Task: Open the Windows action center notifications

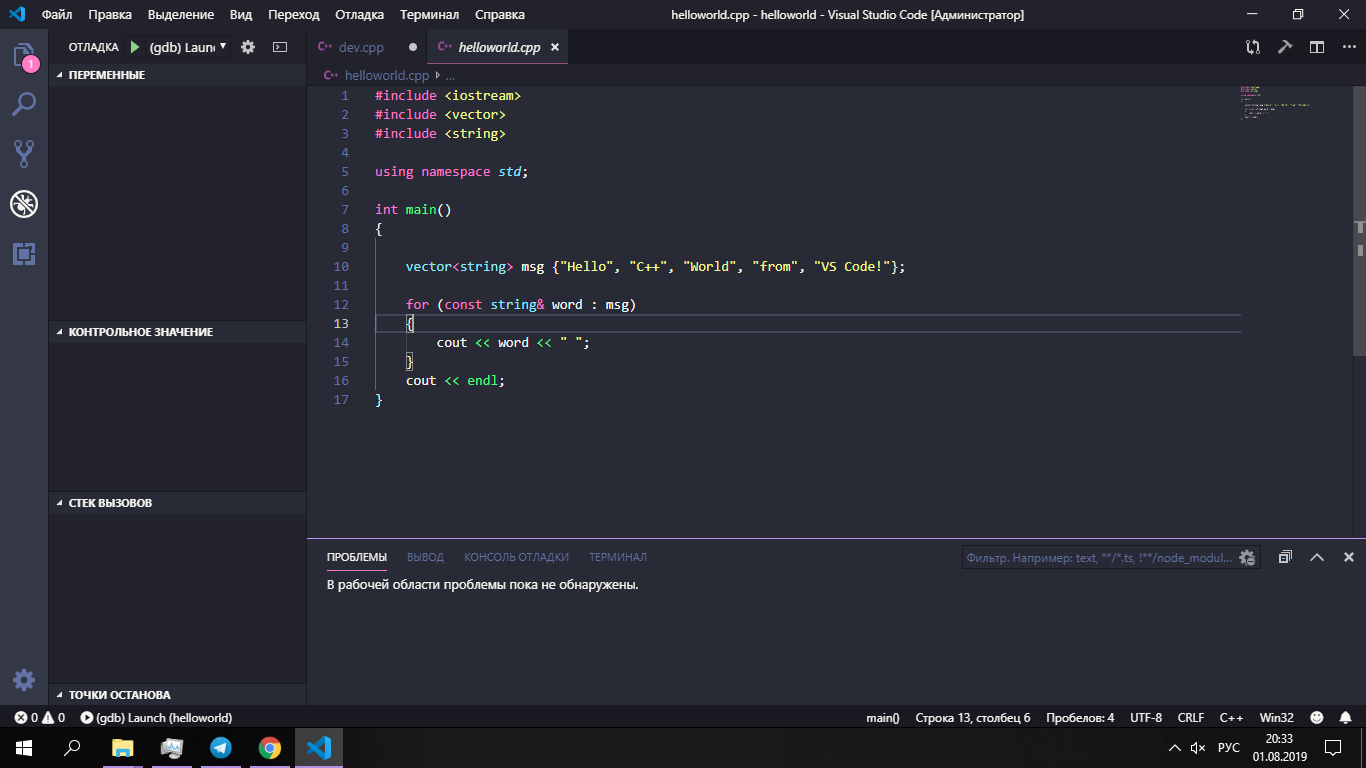Action: (x=1333, y=748)
